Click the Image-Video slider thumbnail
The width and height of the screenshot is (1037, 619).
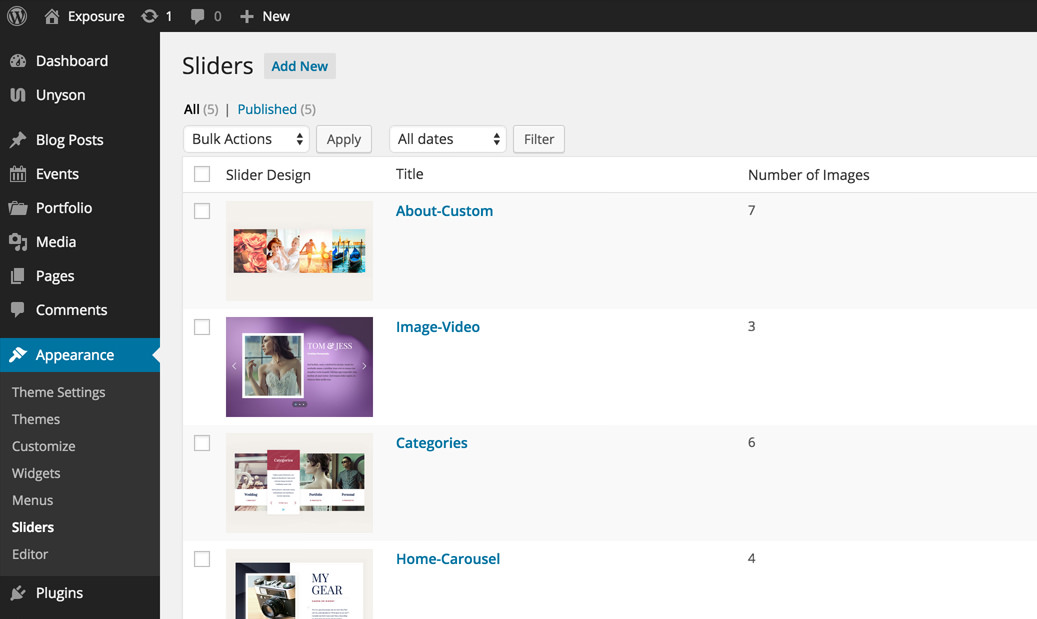299,367
